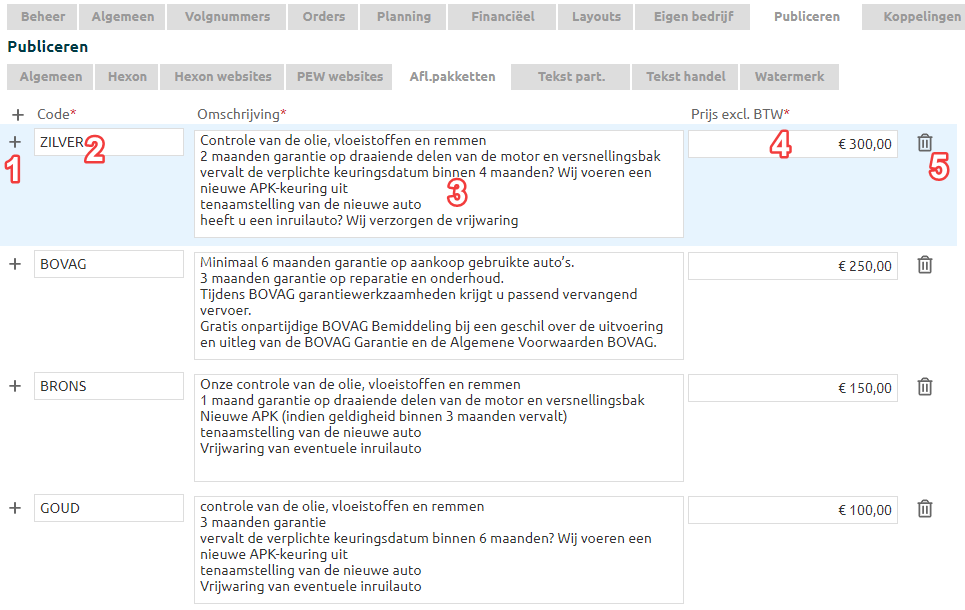Go to the Hexon websites sub-tab

222,77
